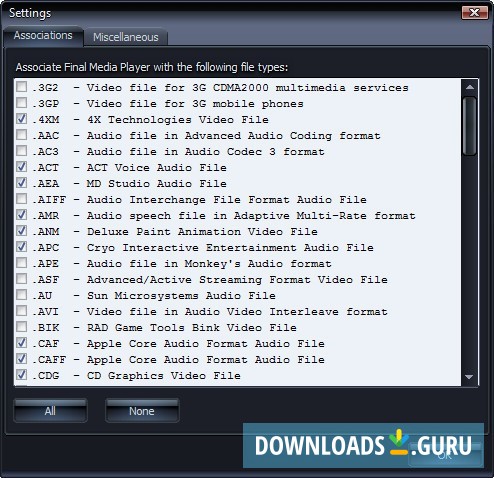Viewport: 494px width, 478px height.
Task: Select 'ACT Voice Audio File' text
Action: [157, 168]
